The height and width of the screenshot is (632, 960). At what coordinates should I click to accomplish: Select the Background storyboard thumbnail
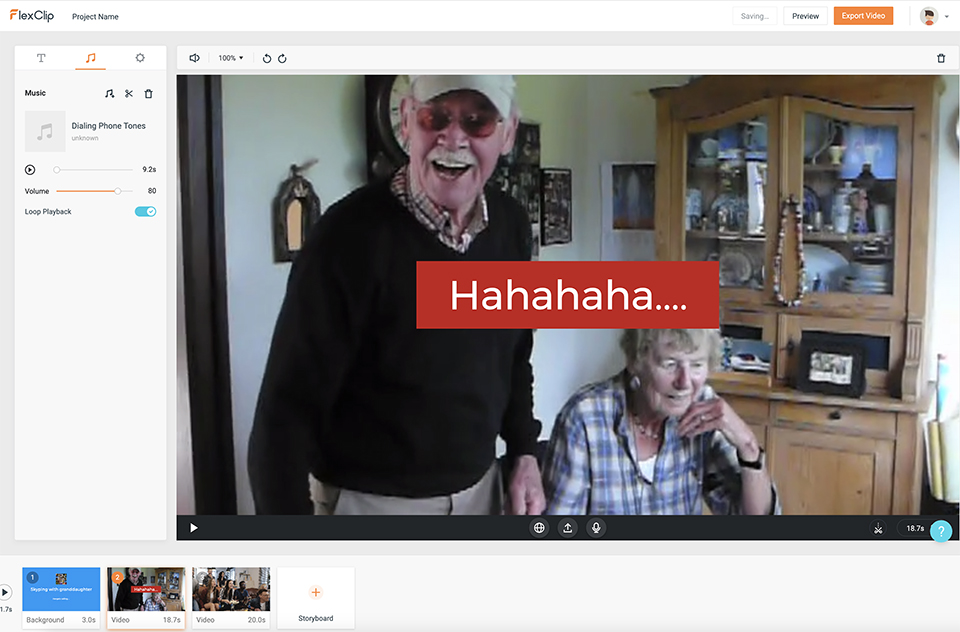click(x=61, y=597)
